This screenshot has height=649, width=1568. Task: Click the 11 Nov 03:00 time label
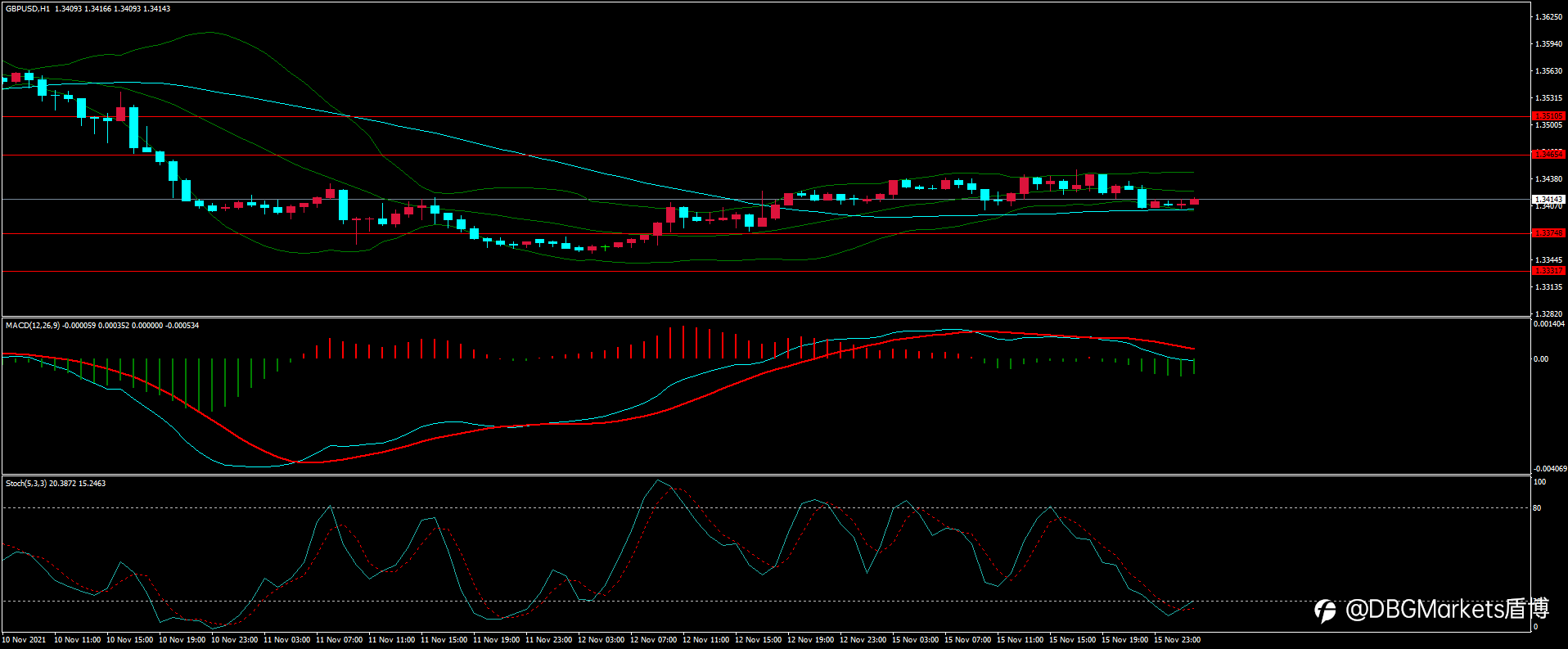click(286, 640)
